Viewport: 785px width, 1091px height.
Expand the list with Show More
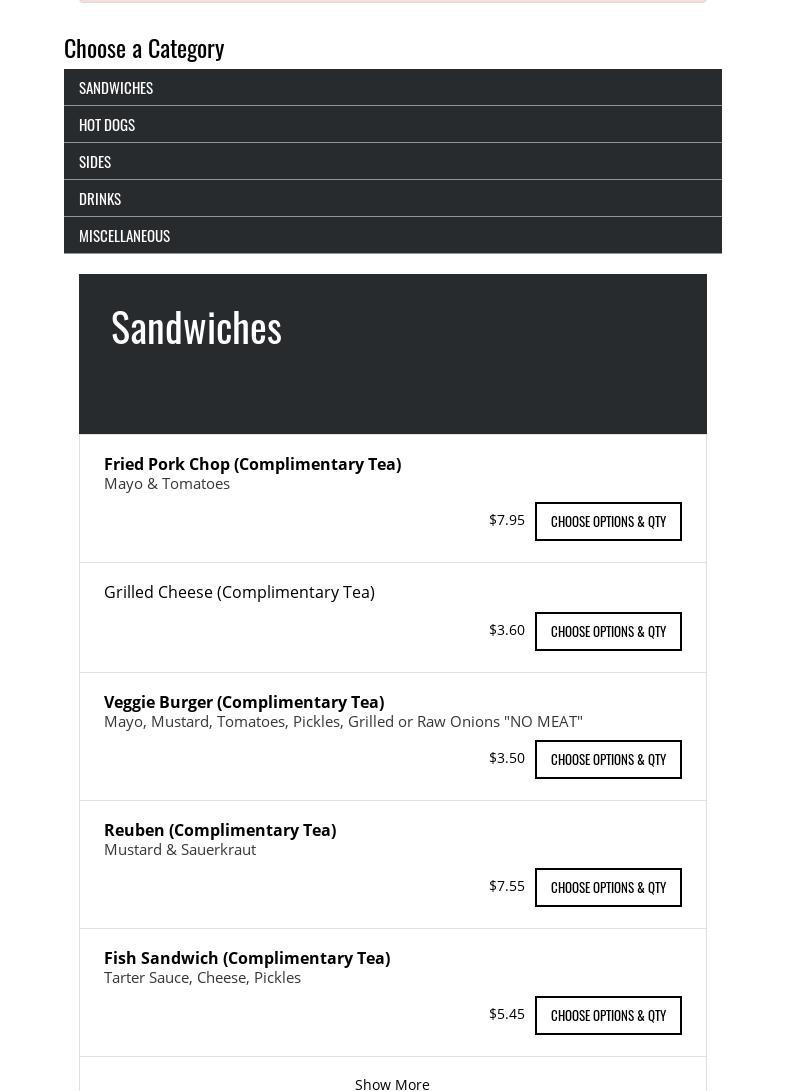click(392, 1084)
